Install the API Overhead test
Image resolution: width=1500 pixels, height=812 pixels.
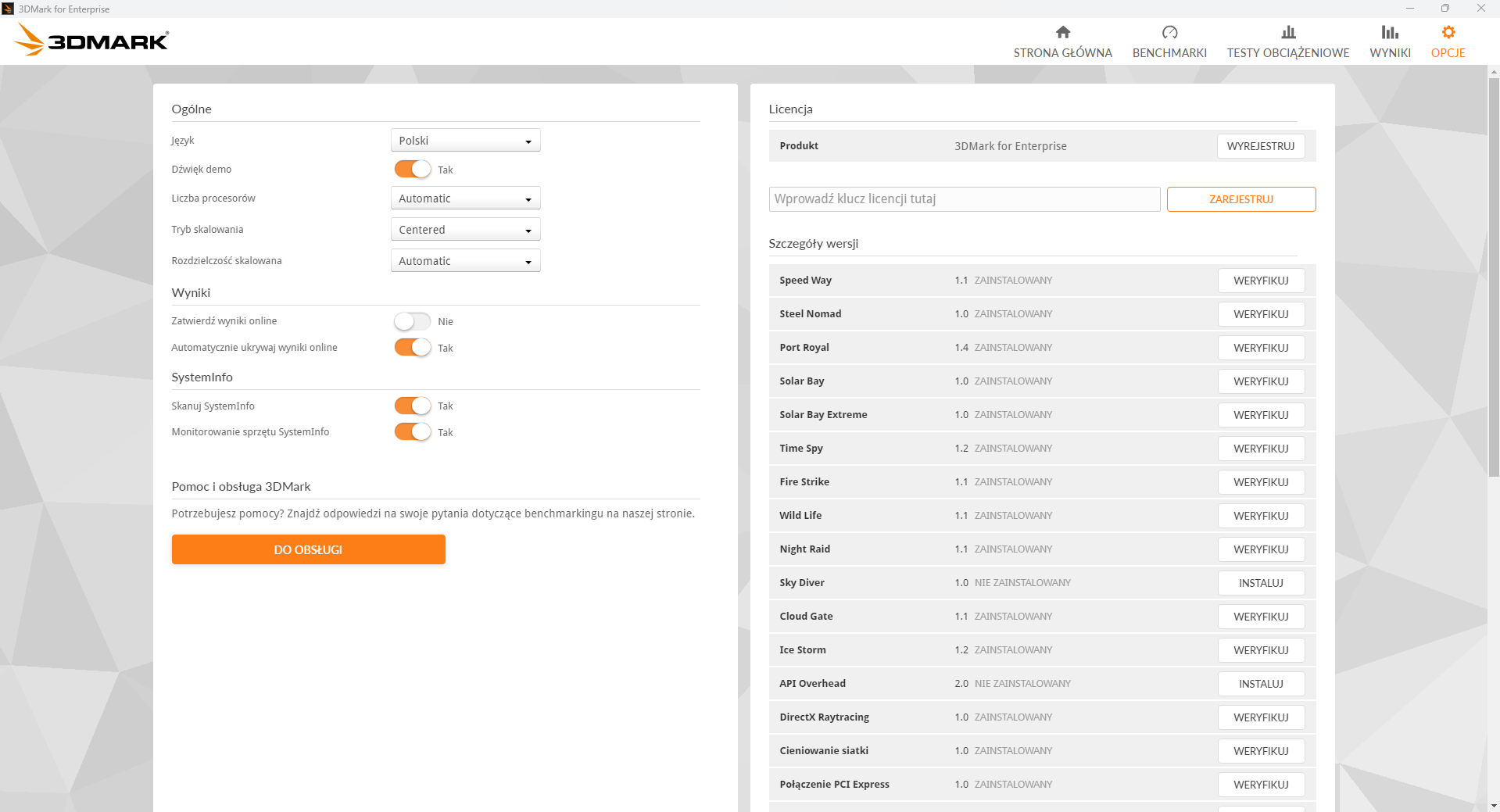pos(1261,684)
